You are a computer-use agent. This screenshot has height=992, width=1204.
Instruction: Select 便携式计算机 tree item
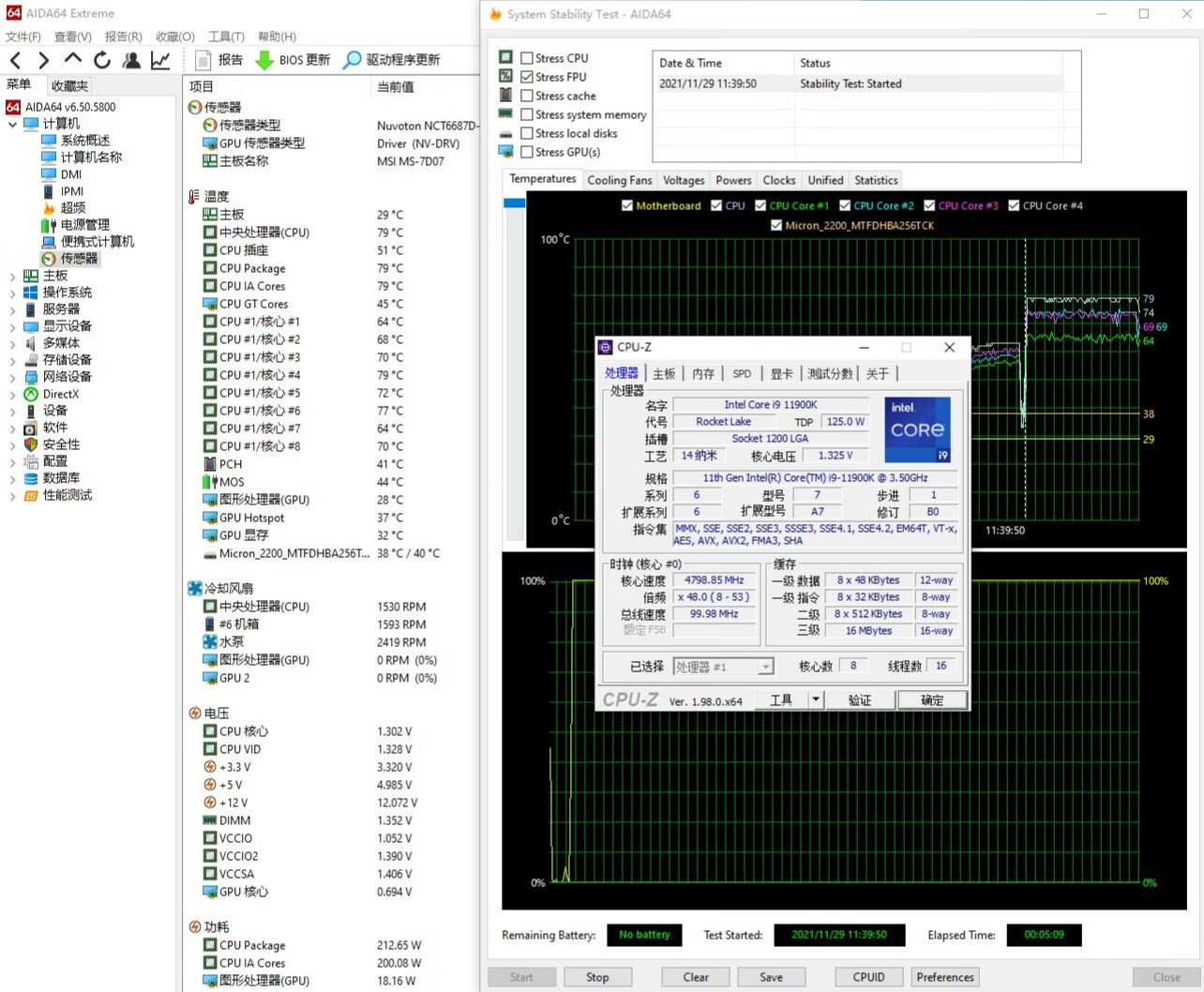click(98, 241)
